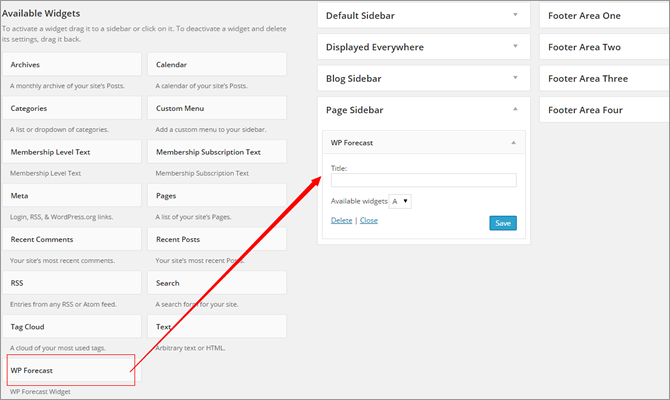
Task: Click the Title input field
Action: tap(423, 180)
